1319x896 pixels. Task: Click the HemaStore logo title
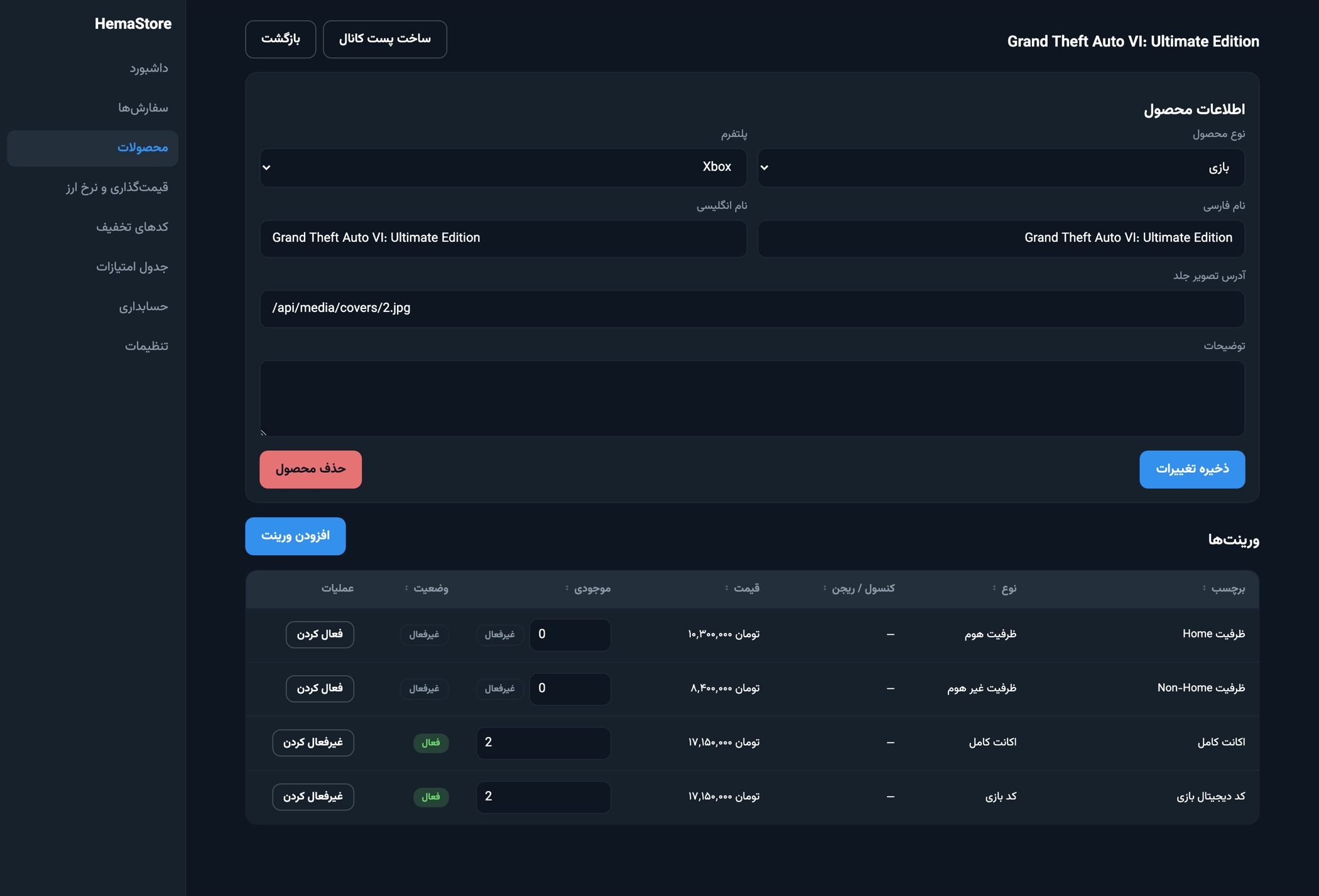(133, 24)
